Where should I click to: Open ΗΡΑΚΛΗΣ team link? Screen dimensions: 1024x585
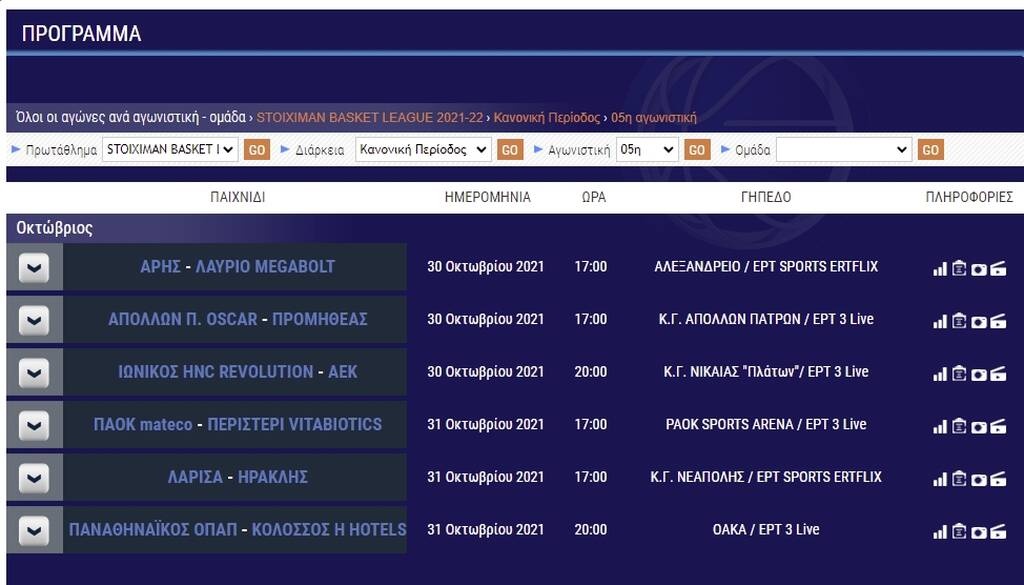(x=273, y=477)
